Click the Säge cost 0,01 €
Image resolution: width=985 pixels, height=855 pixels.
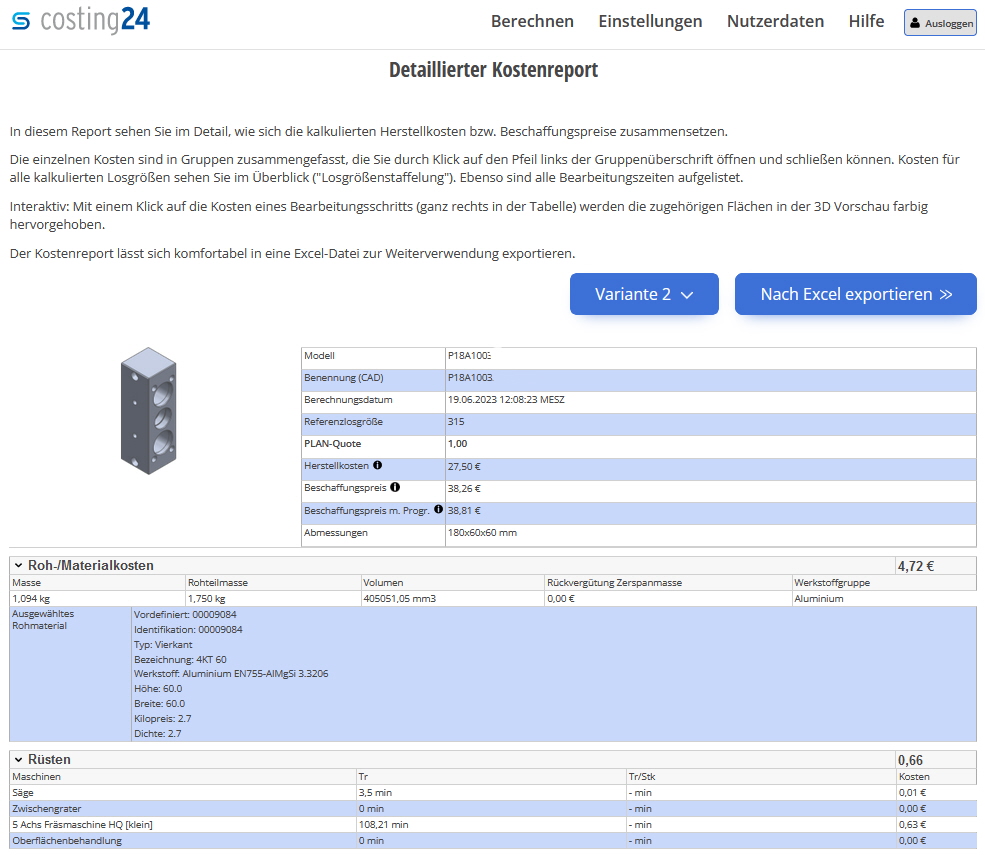[912, 792]
